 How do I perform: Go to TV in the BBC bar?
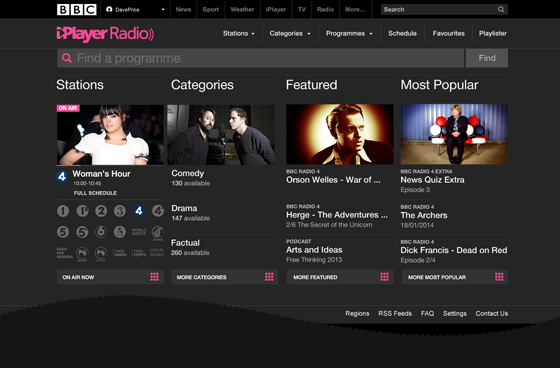click(302, 10)
